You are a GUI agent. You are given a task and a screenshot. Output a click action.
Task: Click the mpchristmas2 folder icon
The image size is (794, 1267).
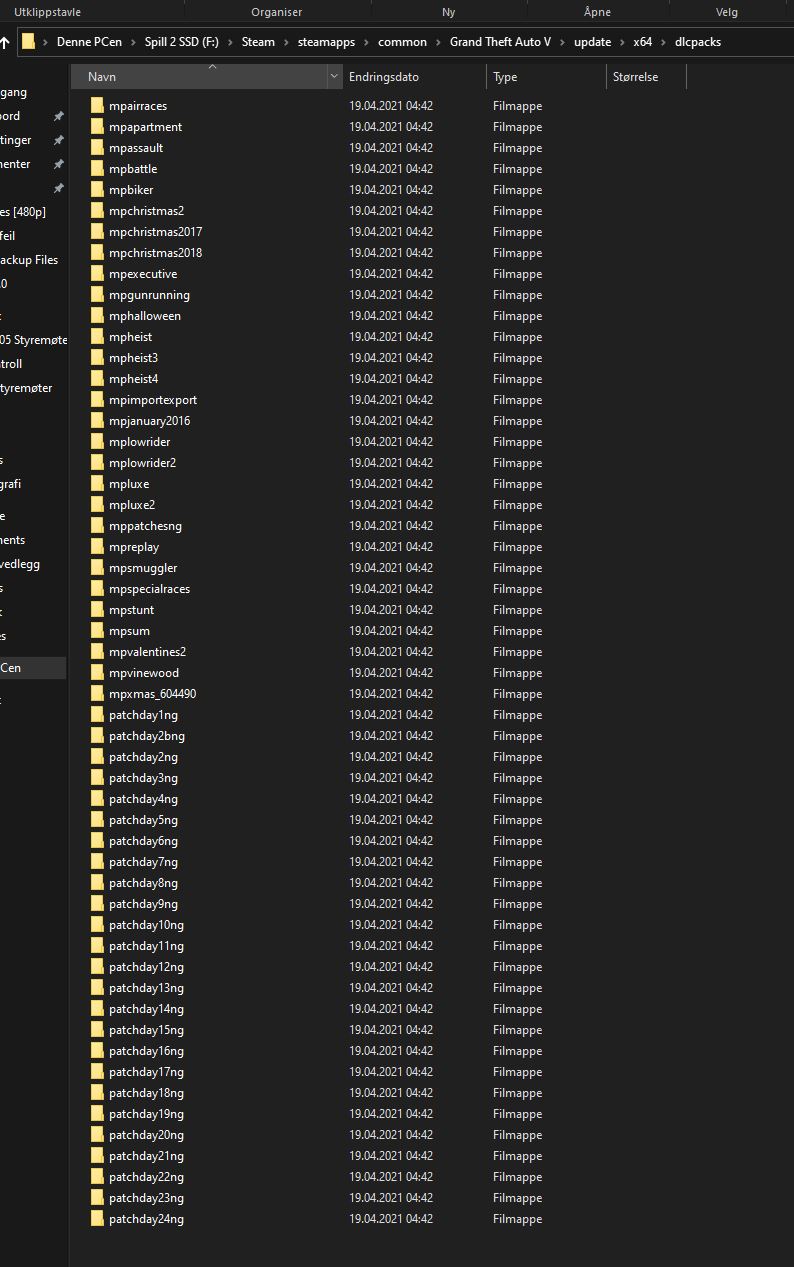(x=97, y=211)
